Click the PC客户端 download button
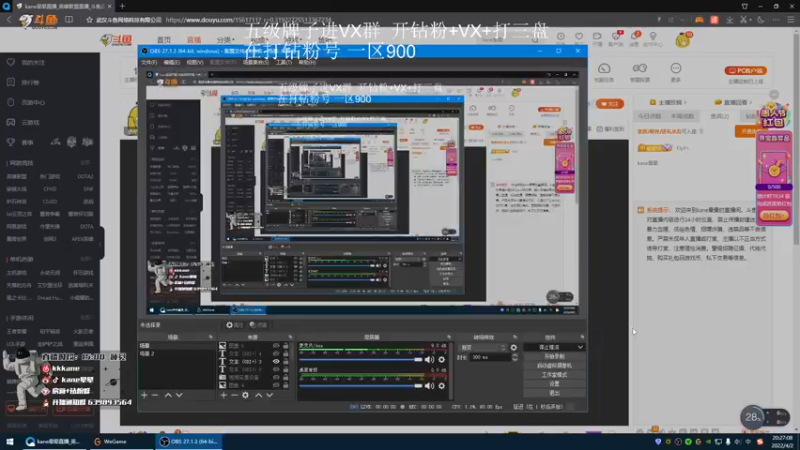Image resolution: width=800 pixels, height=450 pixels. pos(745,70)
